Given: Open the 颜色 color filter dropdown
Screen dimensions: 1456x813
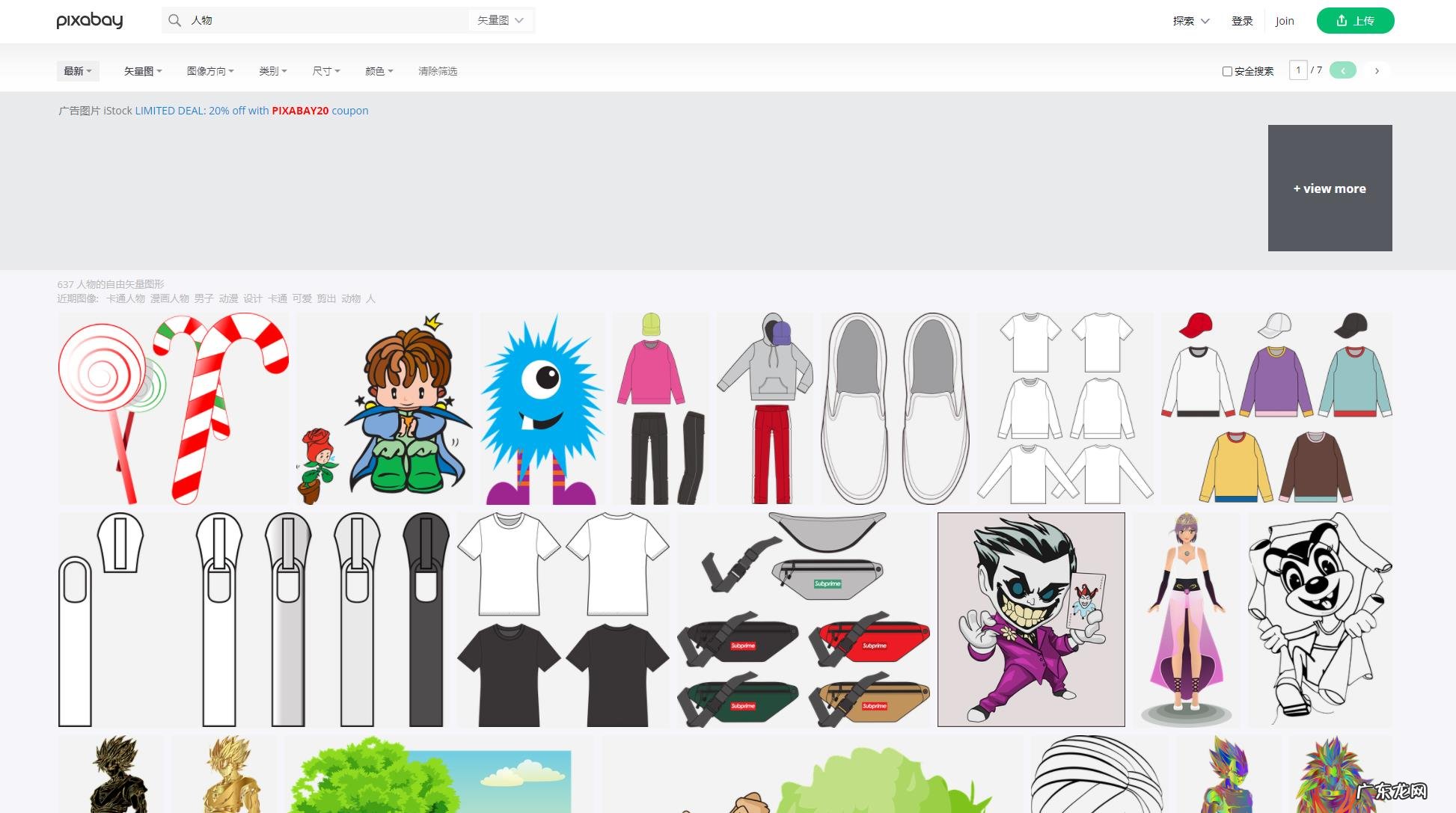Looking at the screenshot, I should (x=379, y=71).
